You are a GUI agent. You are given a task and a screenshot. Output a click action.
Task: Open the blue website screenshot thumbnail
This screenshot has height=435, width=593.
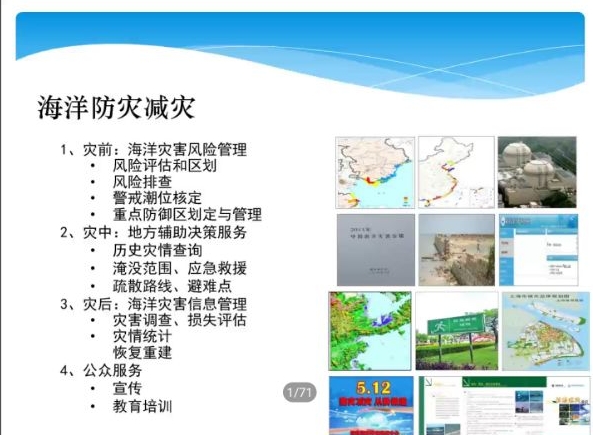tap(539, 250)
